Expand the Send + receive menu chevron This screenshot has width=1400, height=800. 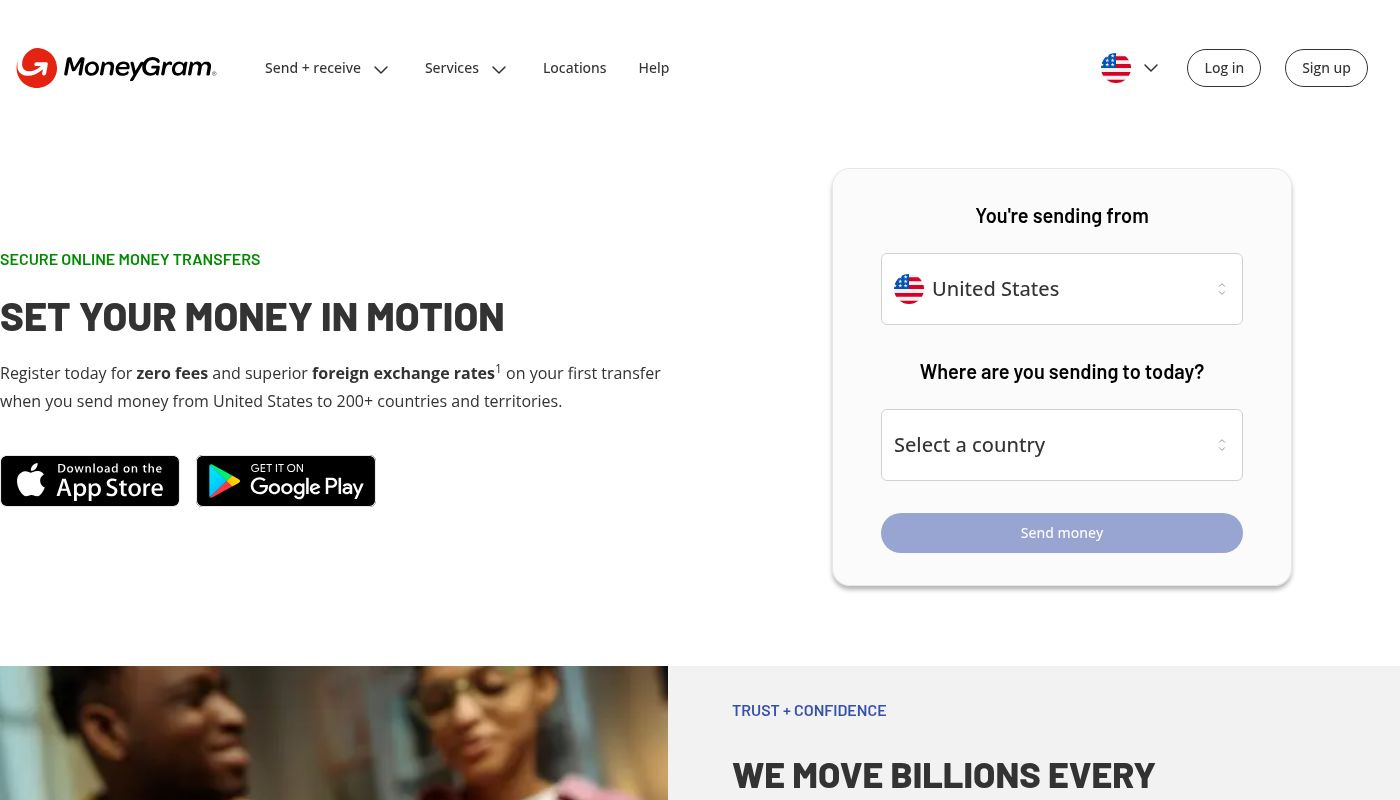[381, 69]
